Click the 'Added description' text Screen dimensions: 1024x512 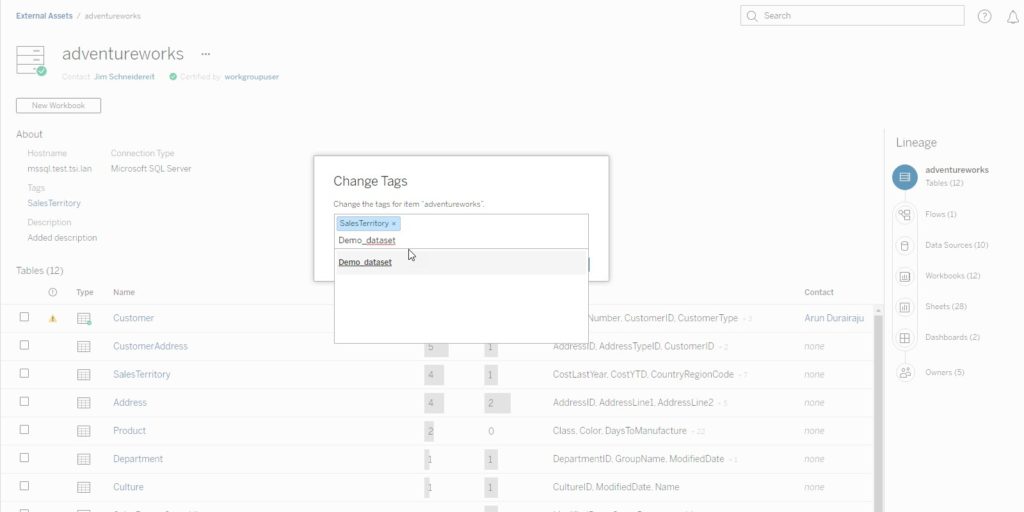pos(62,238)
